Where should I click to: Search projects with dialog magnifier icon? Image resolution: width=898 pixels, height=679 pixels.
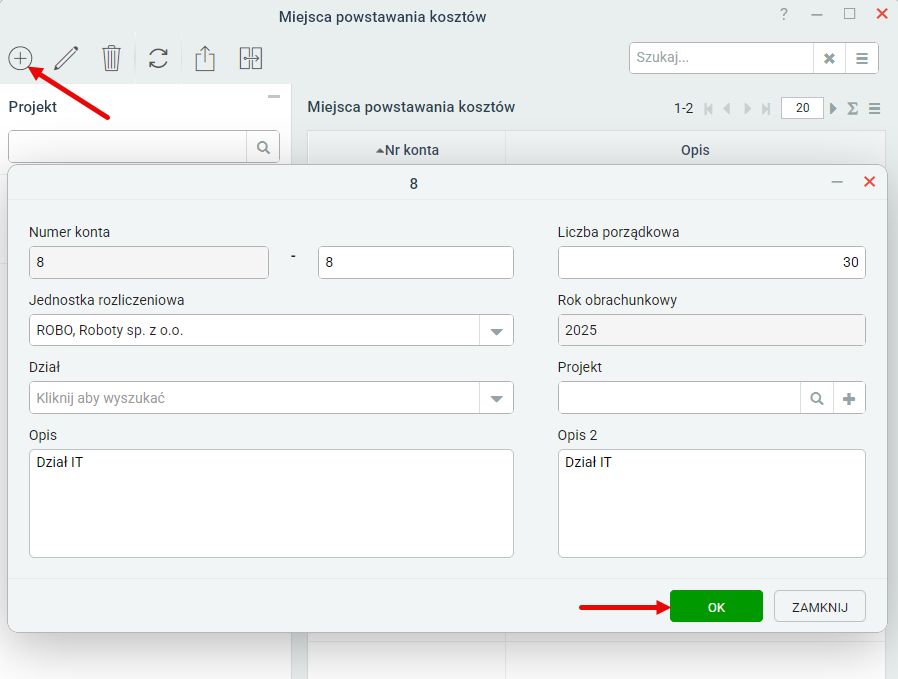coord(817,398)
